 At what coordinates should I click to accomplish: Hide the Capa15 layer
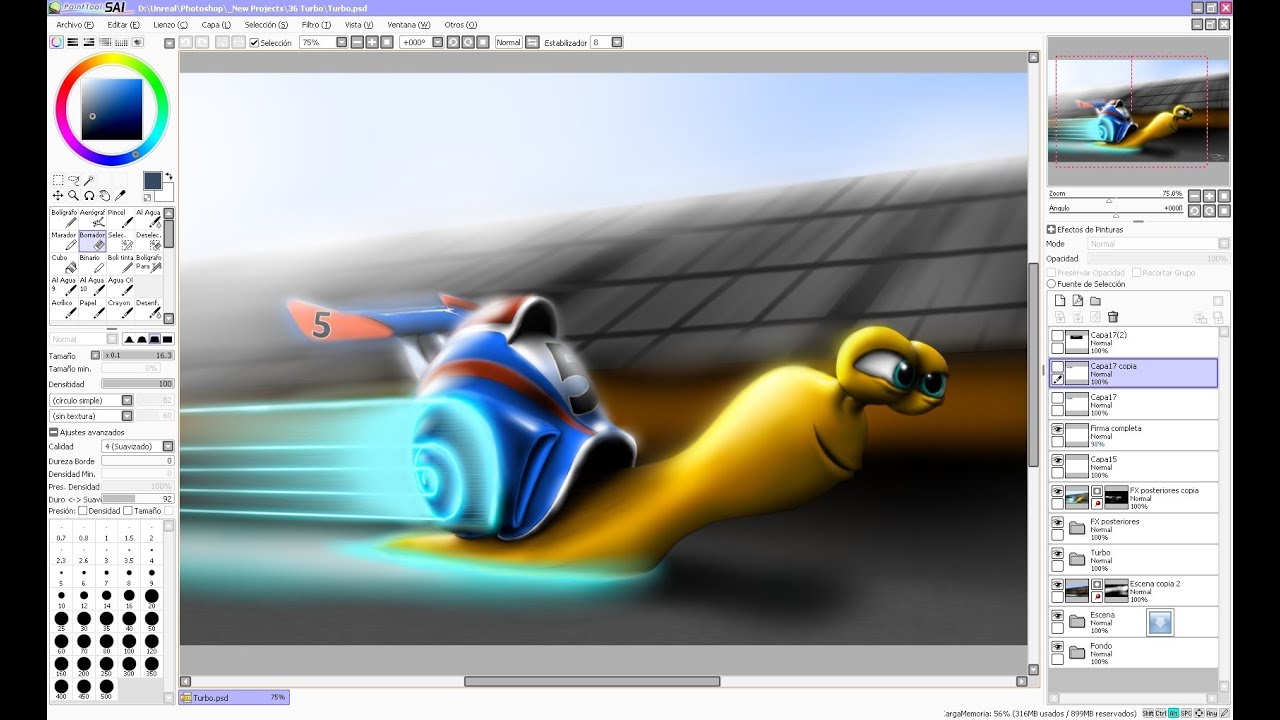(x=1057, y=460)
